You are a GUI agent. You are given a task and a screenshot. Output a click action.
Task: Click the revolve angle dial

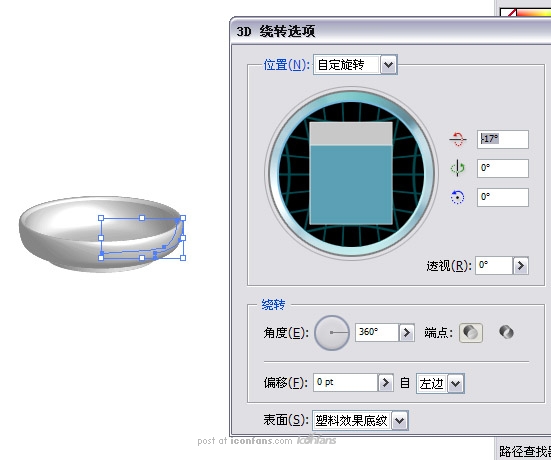(x=332, y=332)
